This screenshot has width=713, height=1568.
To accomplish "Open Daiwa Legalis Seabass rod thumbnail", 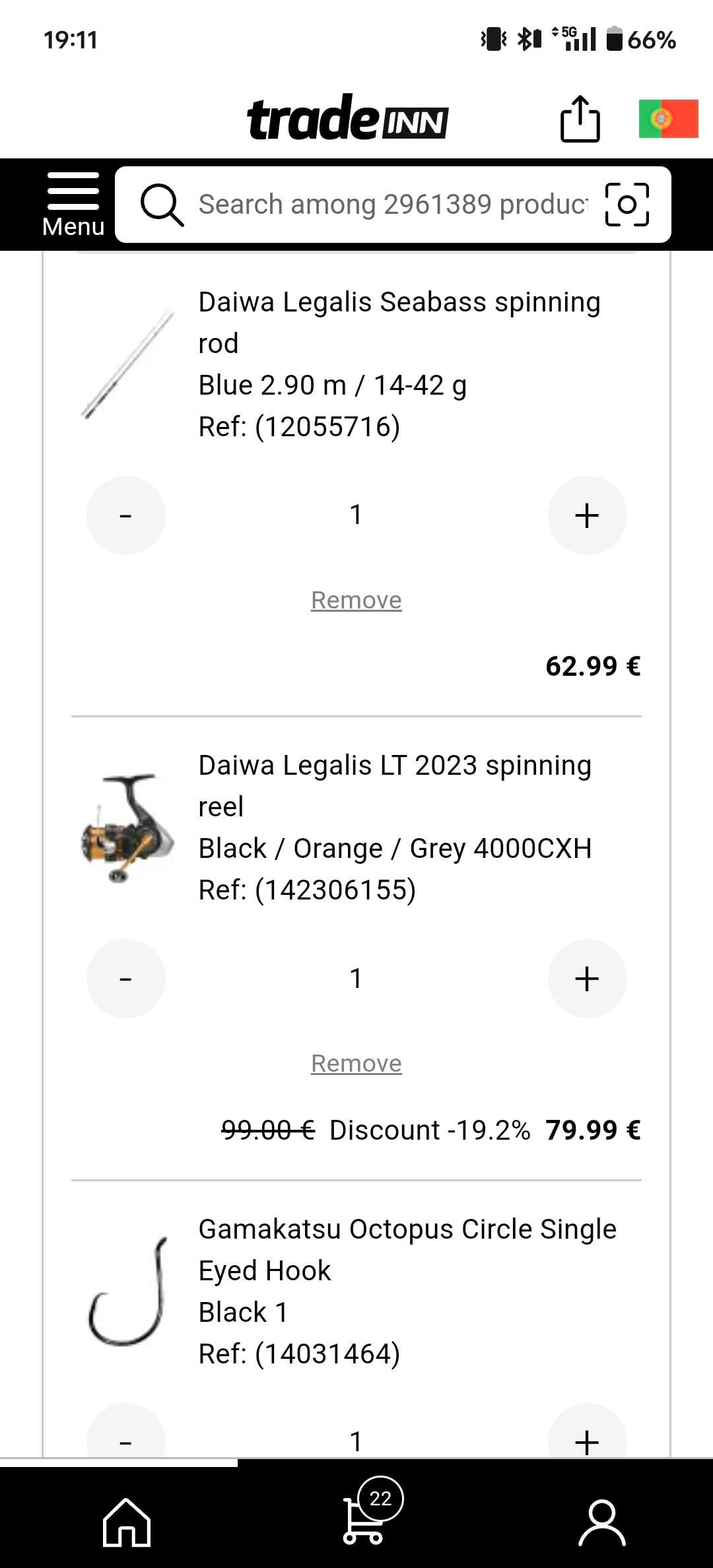I will click(x=127, y=364).
